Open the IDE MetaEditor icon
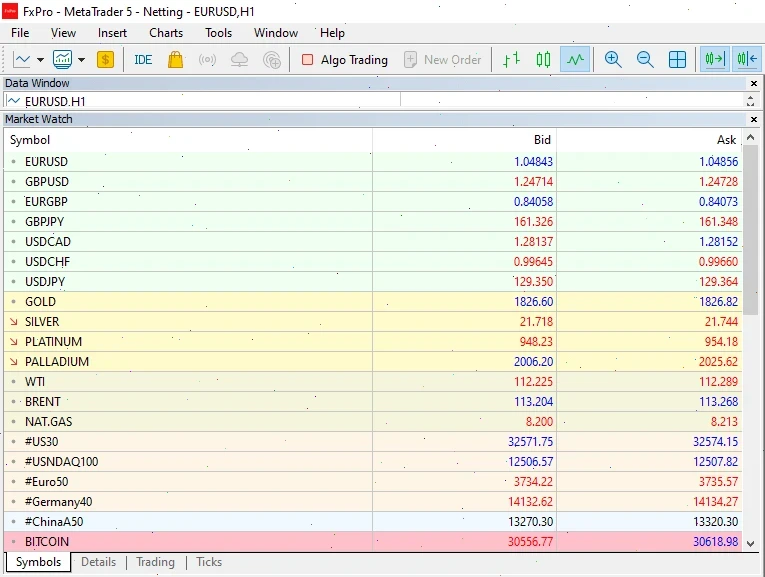The height and width of the screenshot is (577, 765). point(143,60)
